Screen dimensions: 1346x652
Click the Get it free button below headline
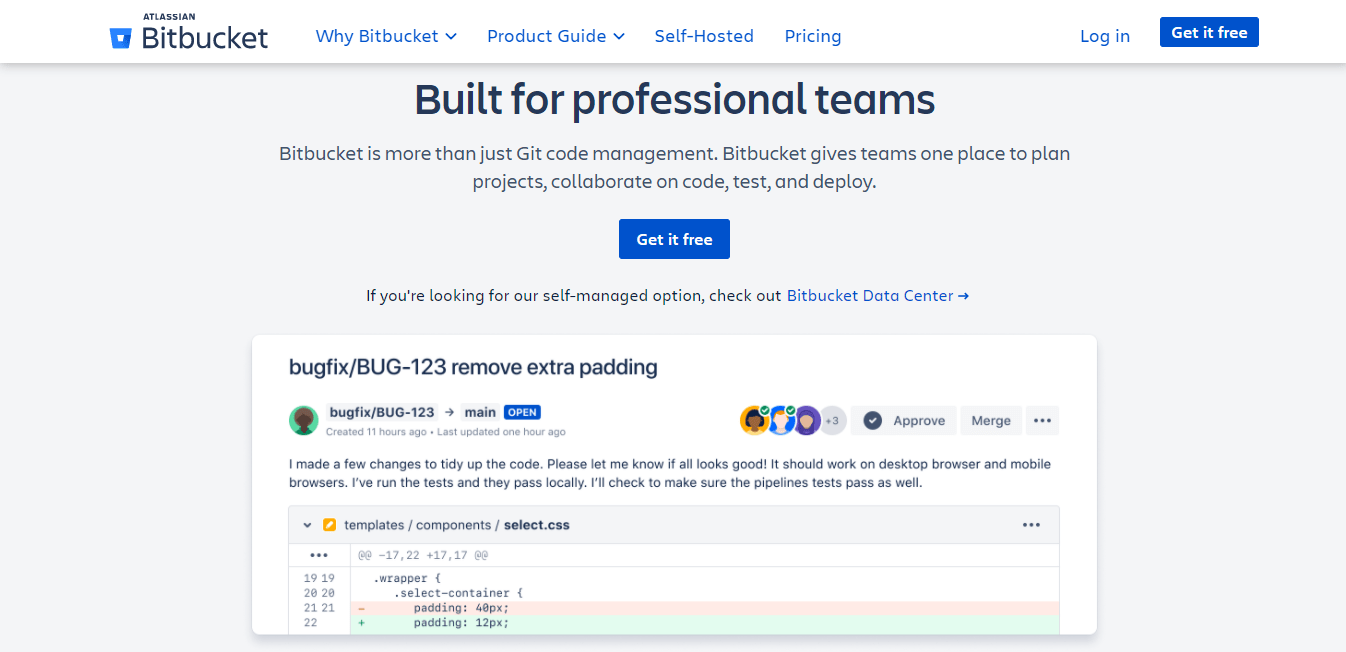[x=674, y=239]
